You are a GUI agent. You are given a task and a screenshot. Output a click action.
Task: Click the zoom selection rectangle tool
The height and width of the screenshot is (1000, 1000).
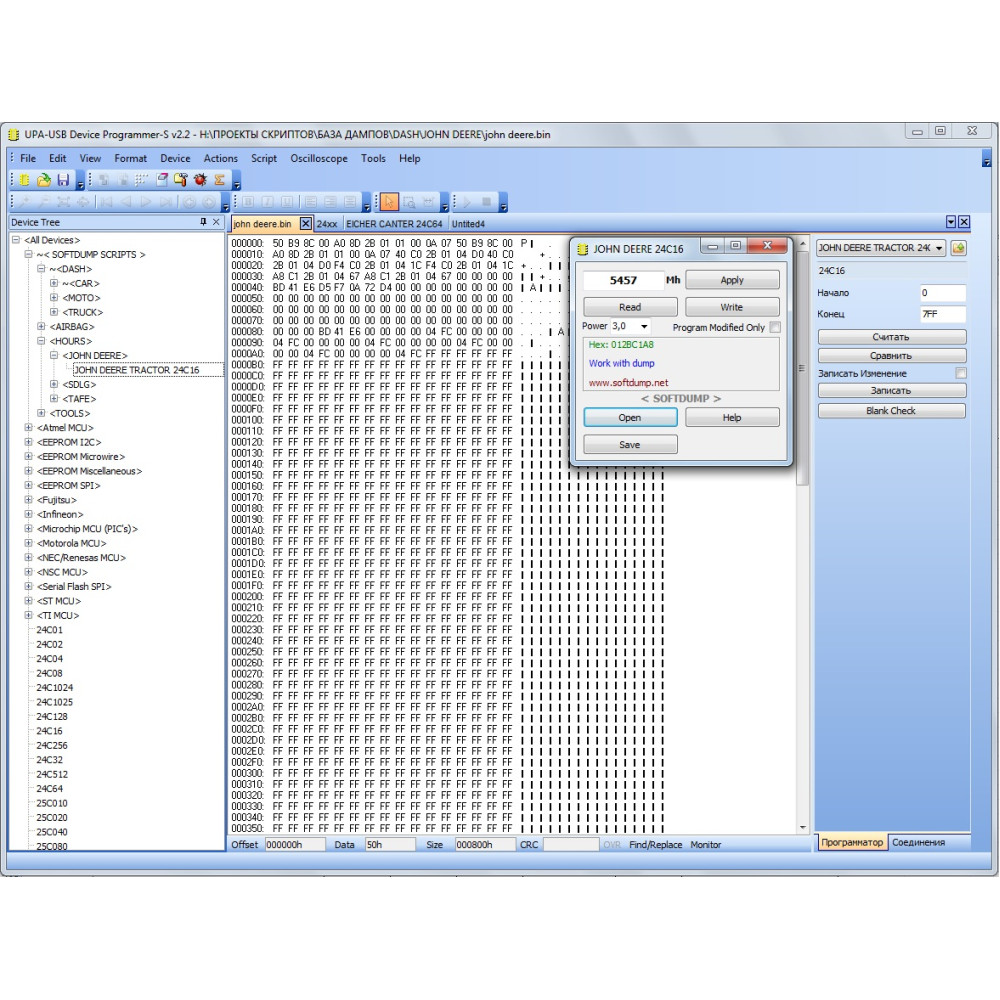(x=409, y=202)
